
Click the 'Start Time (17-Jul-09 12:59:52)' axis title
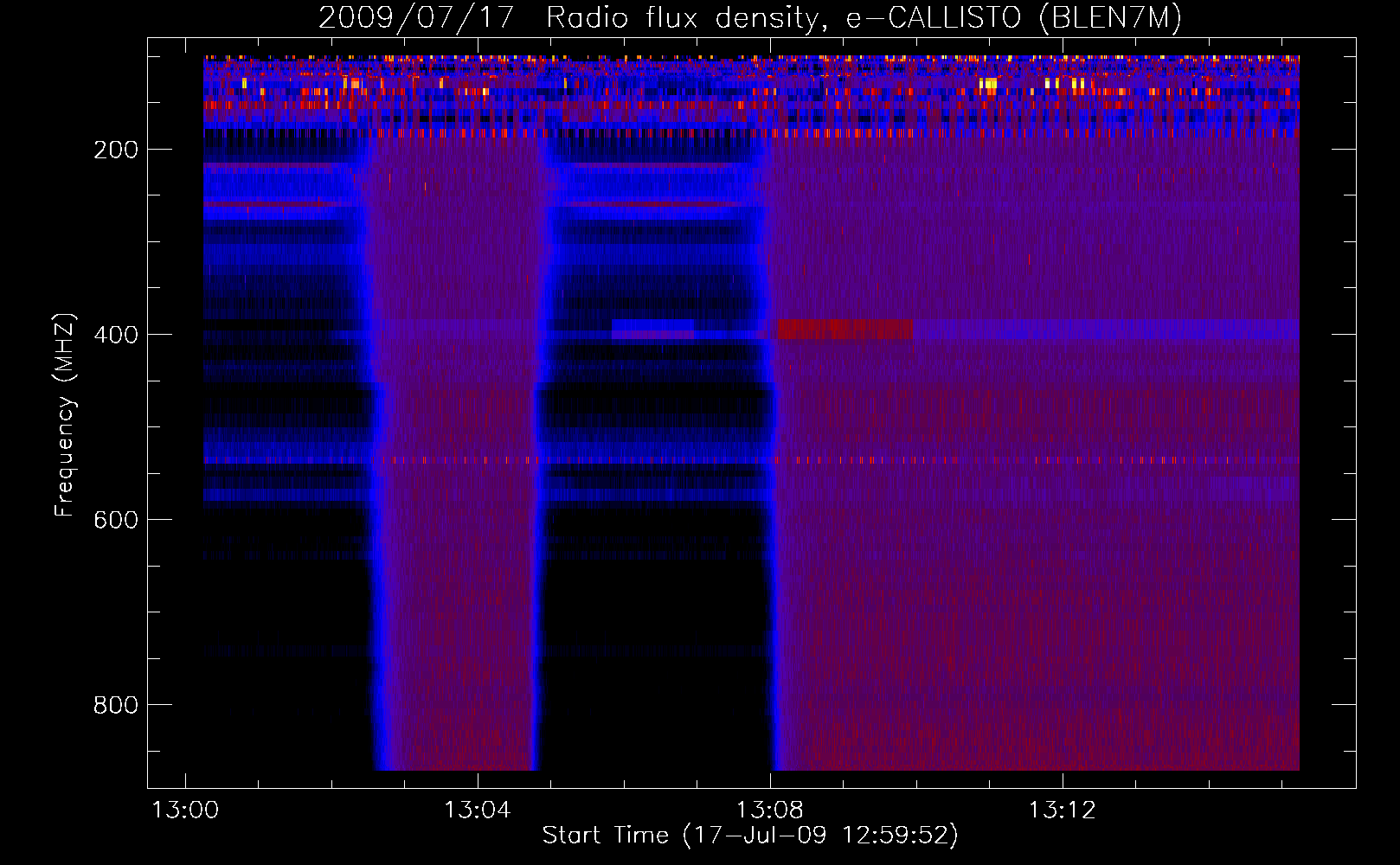[750, 836]
